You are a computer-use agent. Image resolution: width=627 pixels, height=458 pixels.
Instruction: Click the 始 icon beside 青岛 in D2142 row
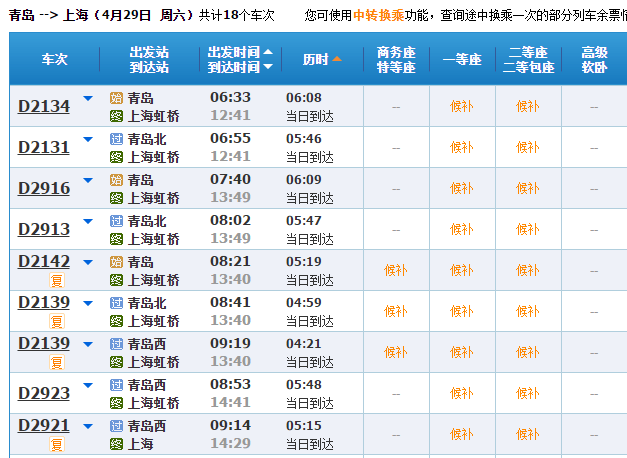(x=116, y=262)
